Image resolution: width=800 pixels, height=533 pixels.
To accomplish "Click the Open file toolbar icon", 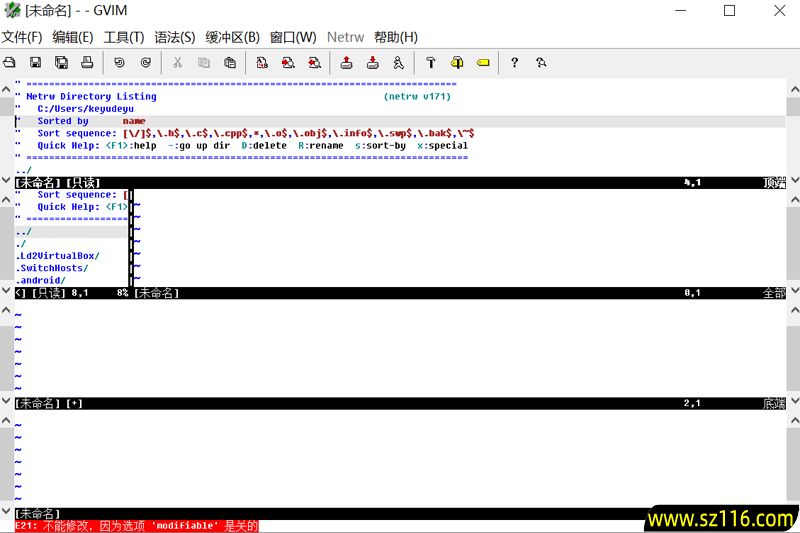I will tap(9, 62).
